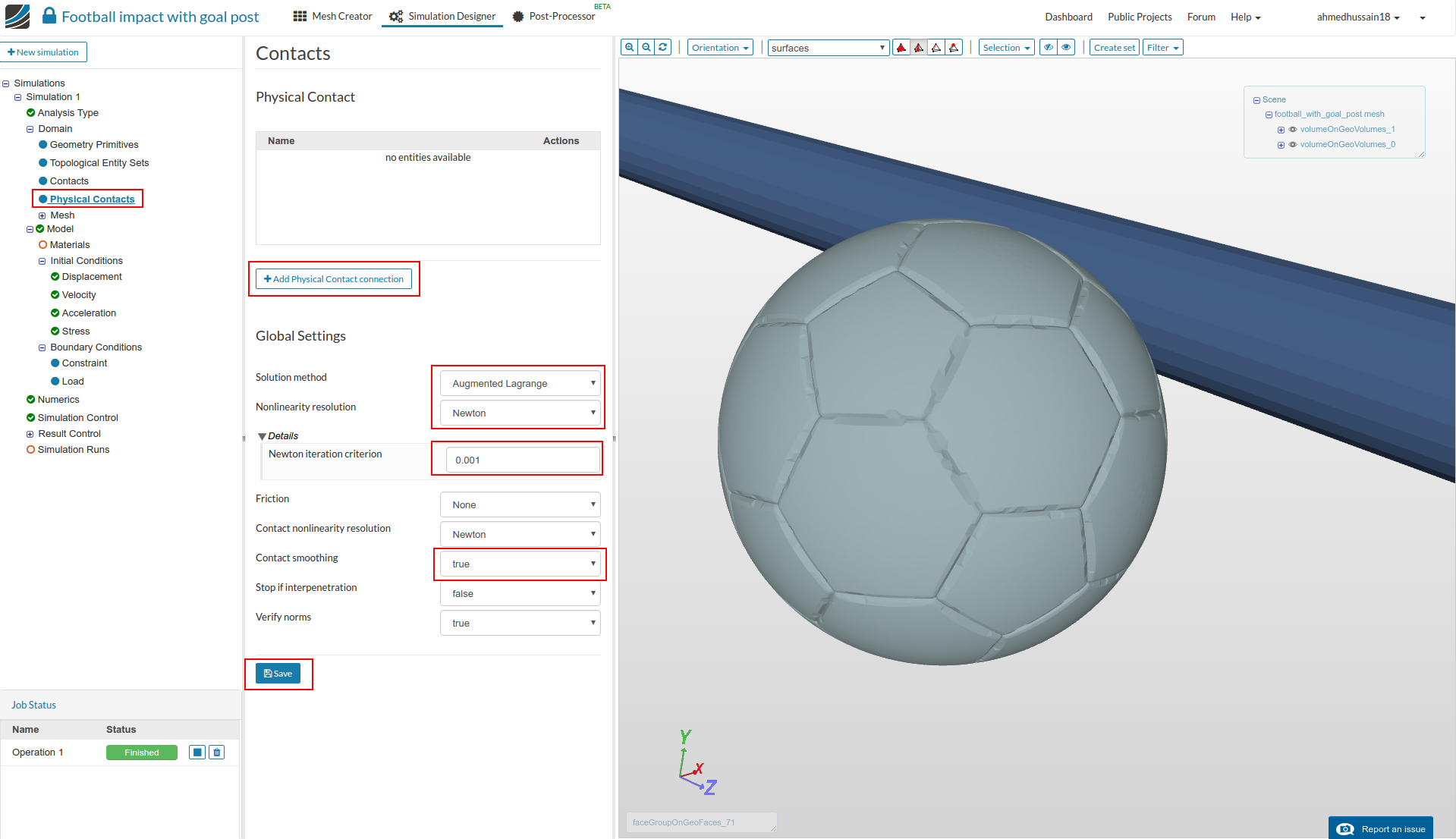Viewport: 1456px width, 839px height.
Task: Click the Analysis Type green check icon
Action: click(x=30, y=113)
